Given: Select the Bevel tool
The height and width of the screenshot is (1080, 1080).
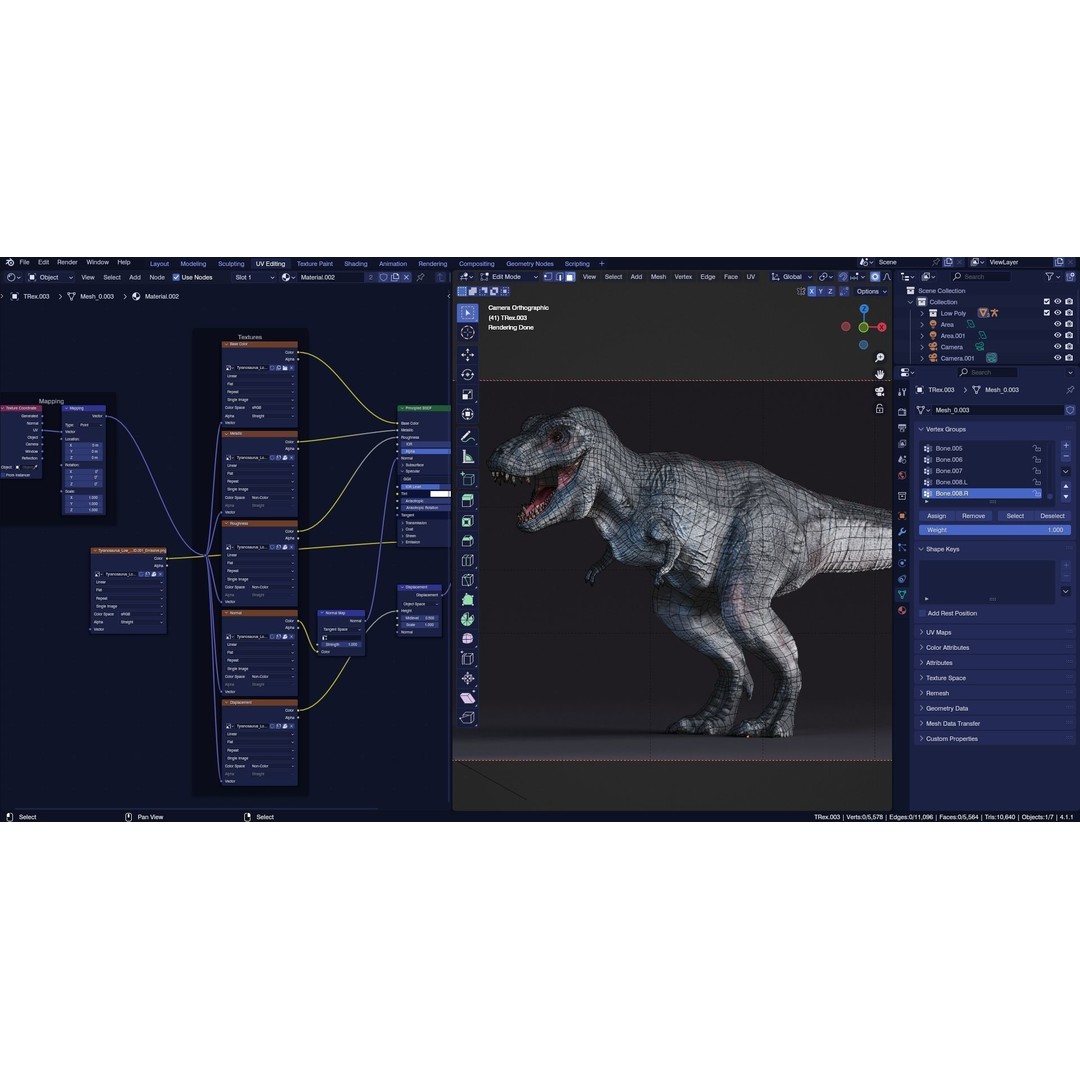Looking at the screenshot, I should (x=468, y=541).
